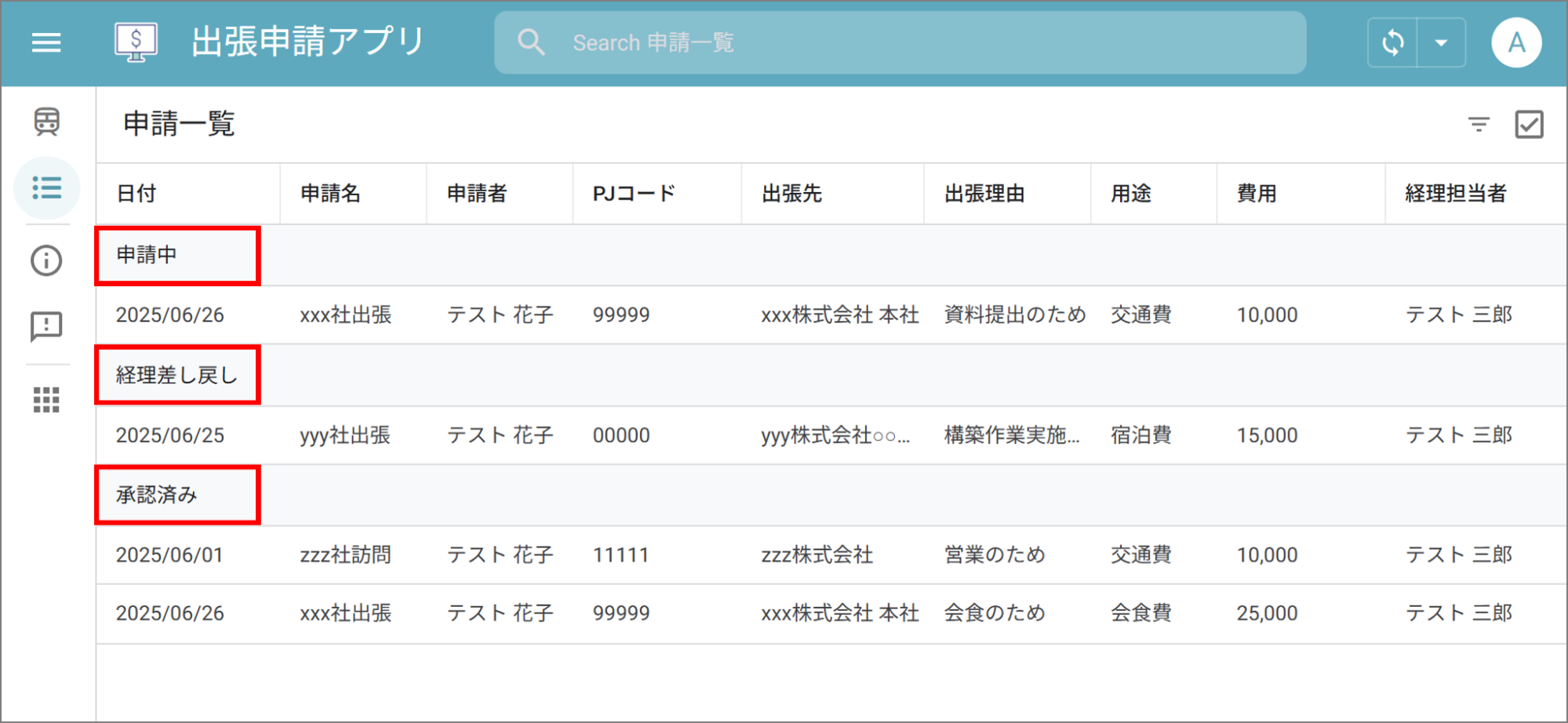
Task: Open the 資料提出のため request row
Action: point(831,314)
